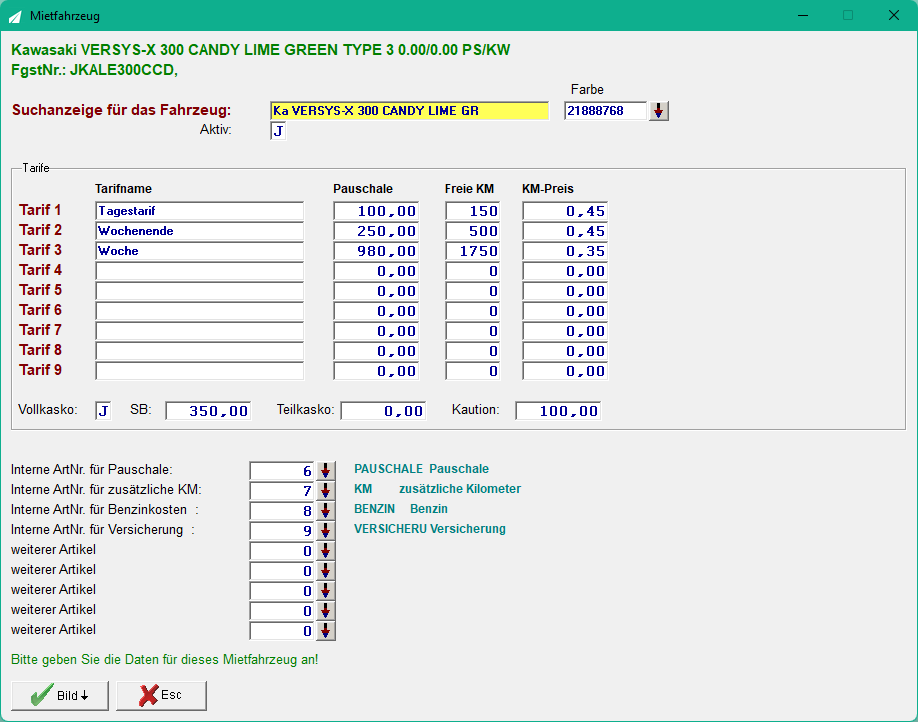The height and width of the screenshot is (722, 918).
Task: Click Tarif 2 Pauschale field 250,00
Action: point(376,231)
